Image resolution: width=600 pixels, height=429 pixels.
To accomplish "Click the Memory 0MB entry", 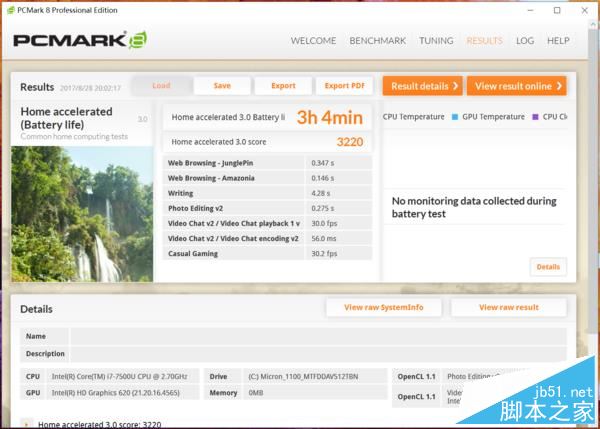I will [x=256, y=393].
